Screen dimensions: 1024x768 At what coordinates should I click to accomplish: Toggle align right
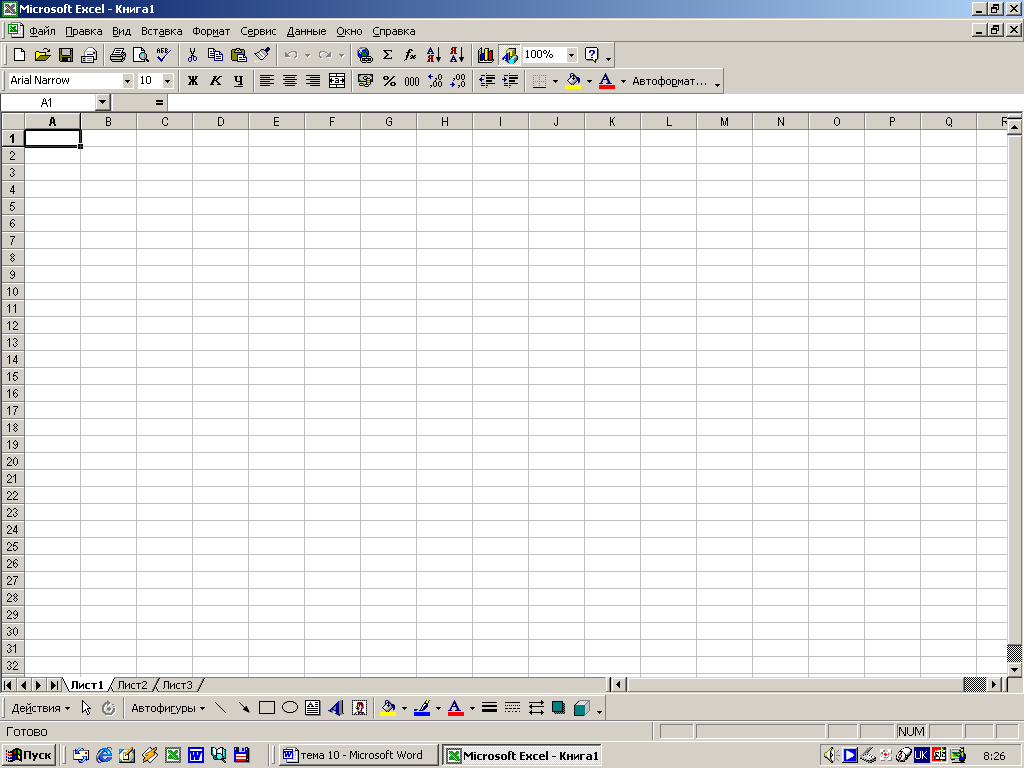[x=313, y=81]
